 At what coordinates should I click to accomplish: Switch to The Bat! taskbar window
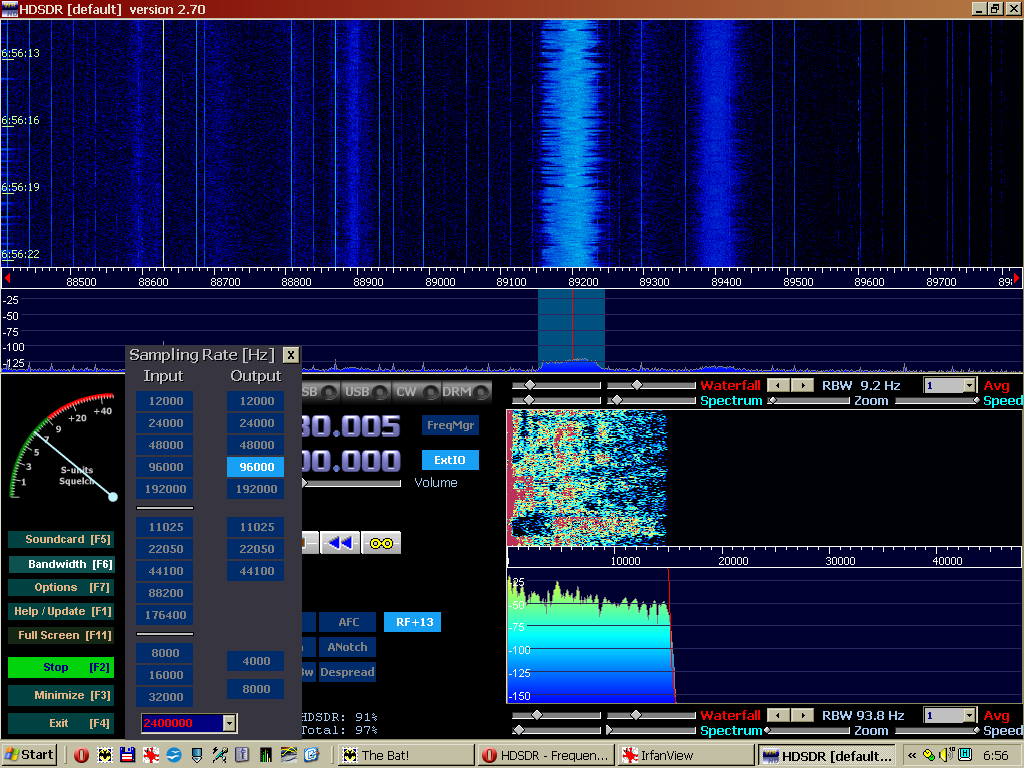(x=404, y=756)
